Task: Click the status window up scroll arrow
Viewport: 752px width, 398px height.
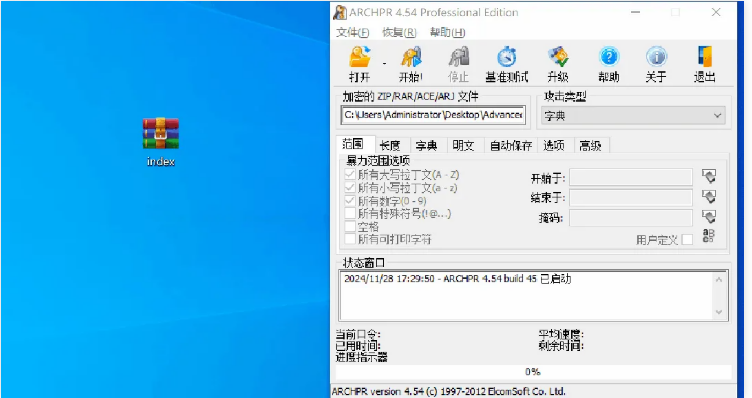Action: 718,280
